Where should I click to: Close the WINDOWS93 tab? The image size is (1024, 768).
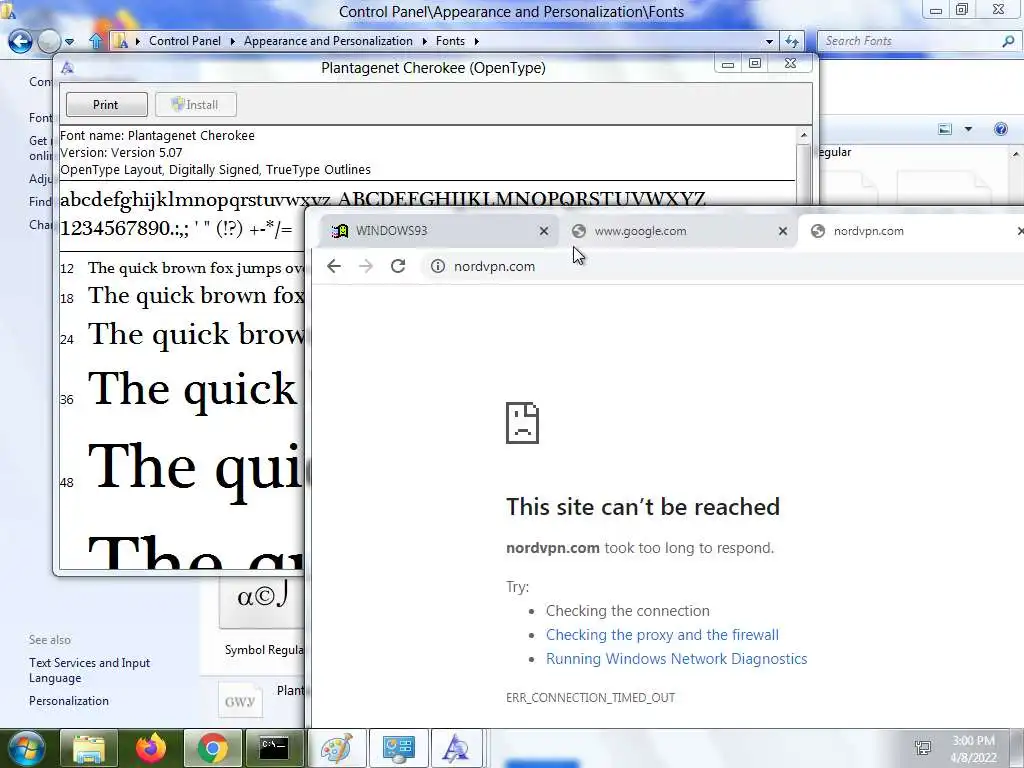(543, 231)
